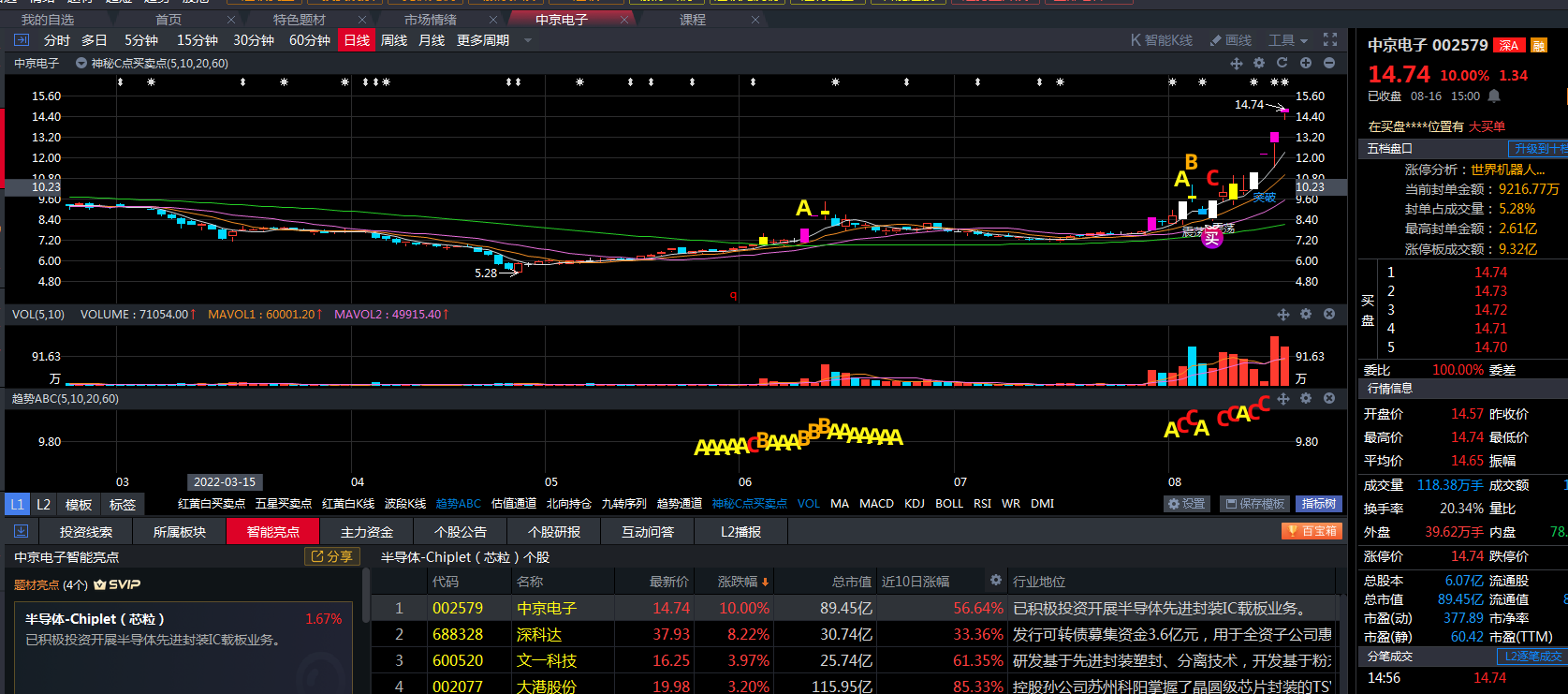Click the 世界机器人 limit-up analysis link
This screenshot has height=694, width=1568.
coord(1508,170)
